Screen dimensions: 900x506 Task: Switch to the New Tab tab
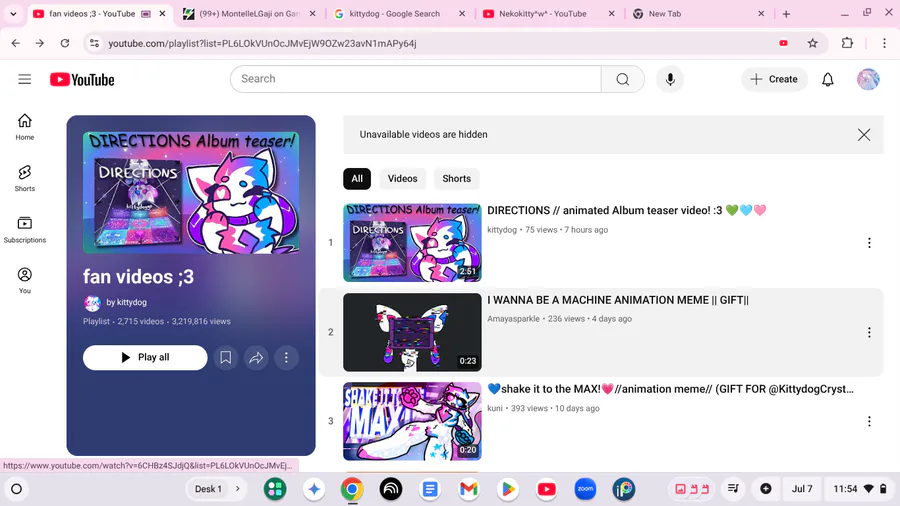point(697,14)
